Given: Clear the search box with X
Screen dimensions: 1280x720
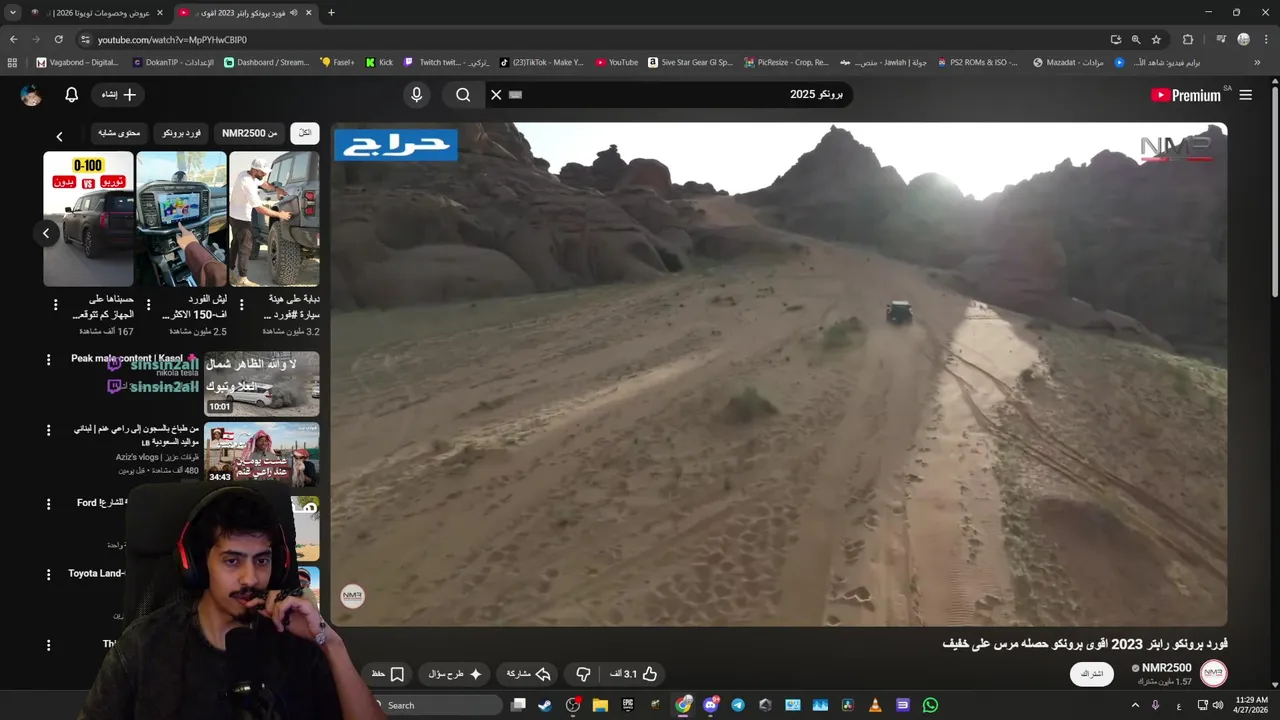Looking at the screenshot, I should pos(496,95).
